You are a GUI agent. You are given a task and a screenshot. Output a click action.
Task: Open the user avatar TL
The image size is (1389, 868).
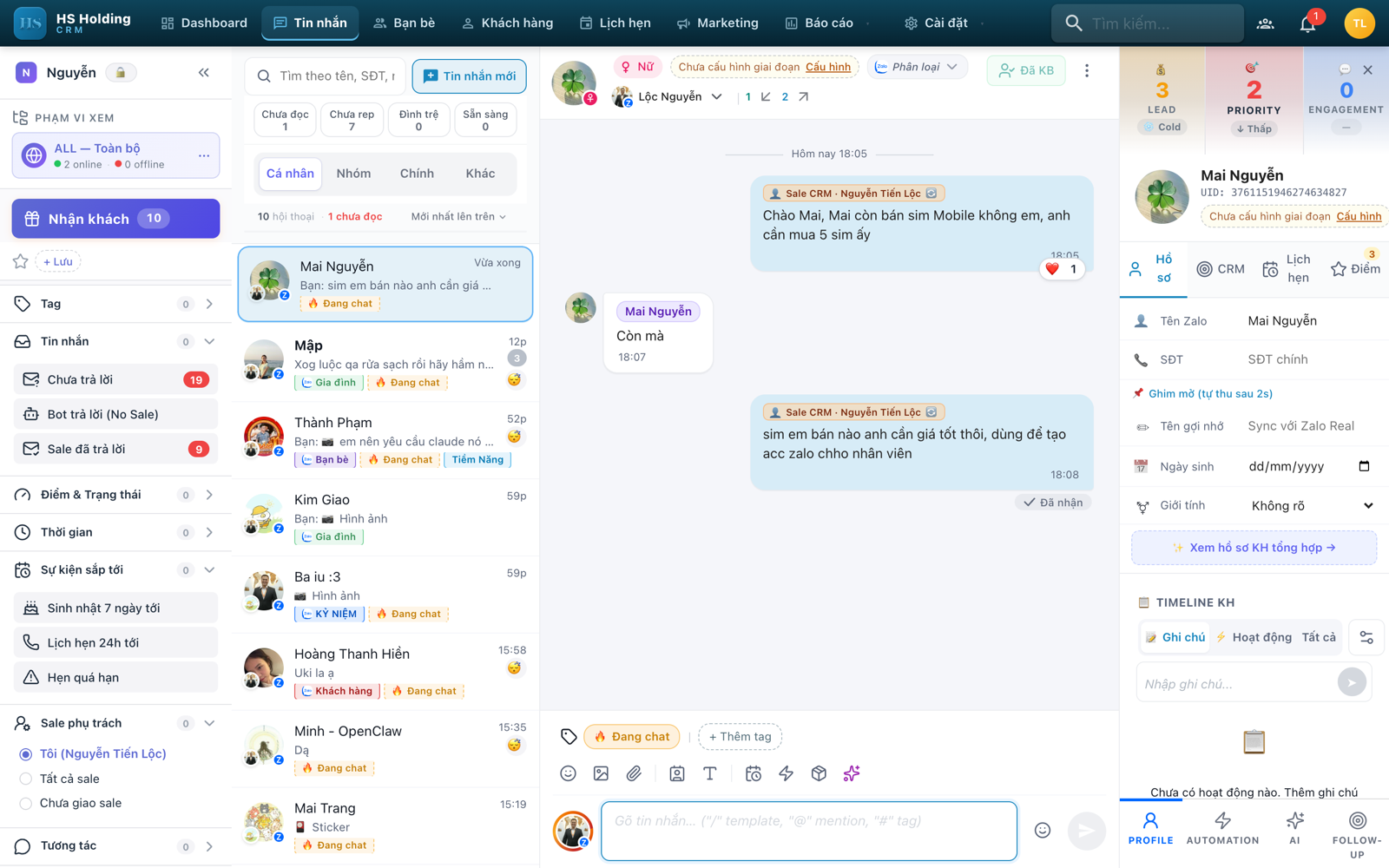click(1359, 23)
